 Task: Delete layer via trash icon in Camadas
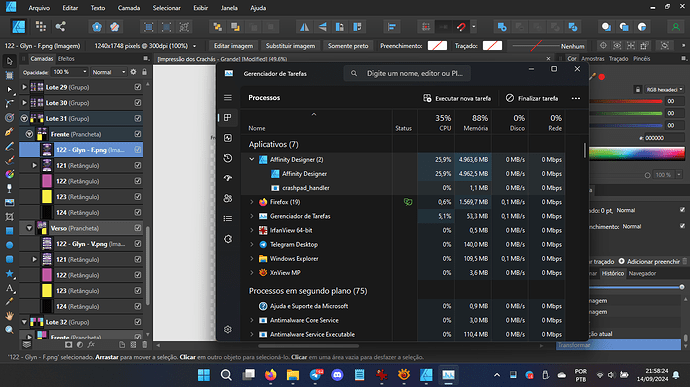[x=144, y=345]
